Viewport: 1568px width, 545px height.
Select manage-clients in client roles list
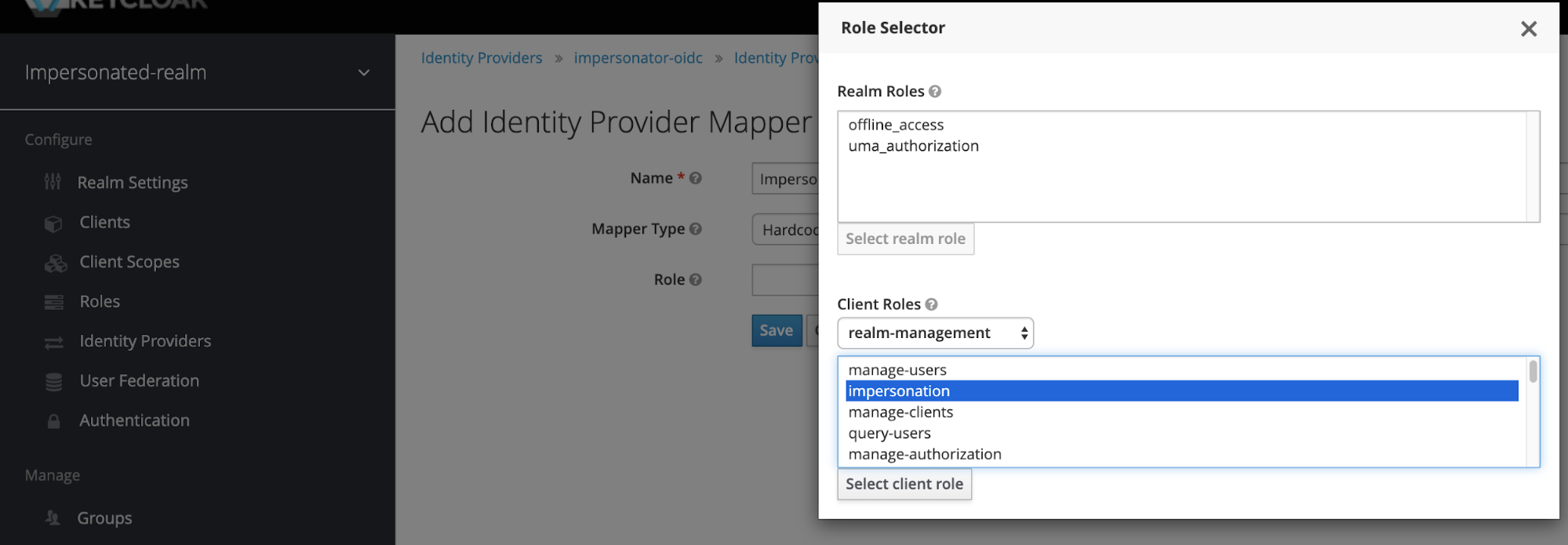[900, 412]
